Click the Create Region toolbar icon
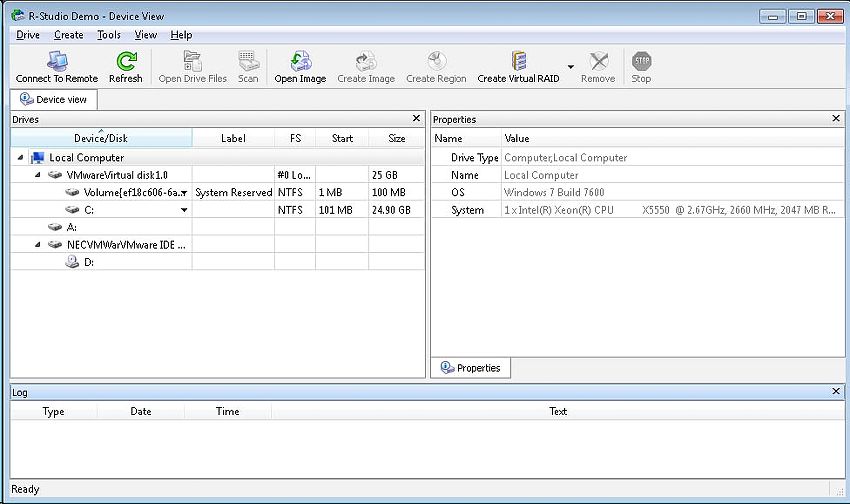Screen dimensions: 850x504 pos(436,61)
